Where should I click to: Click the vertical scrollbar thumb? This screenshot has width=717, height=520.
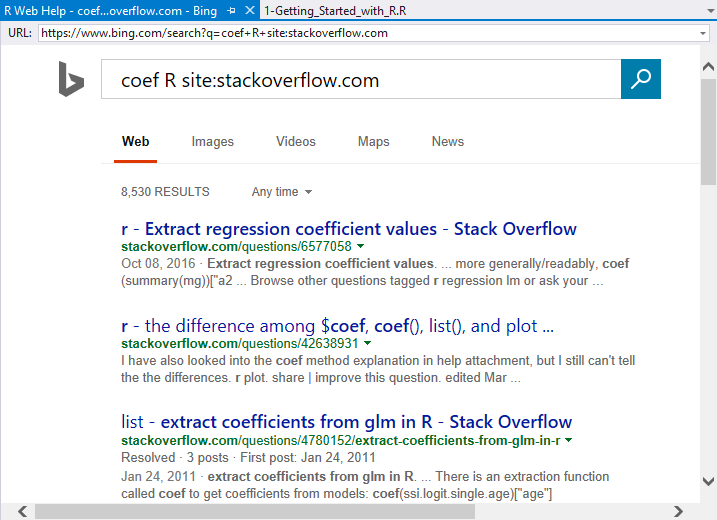(x=708, y=132)
